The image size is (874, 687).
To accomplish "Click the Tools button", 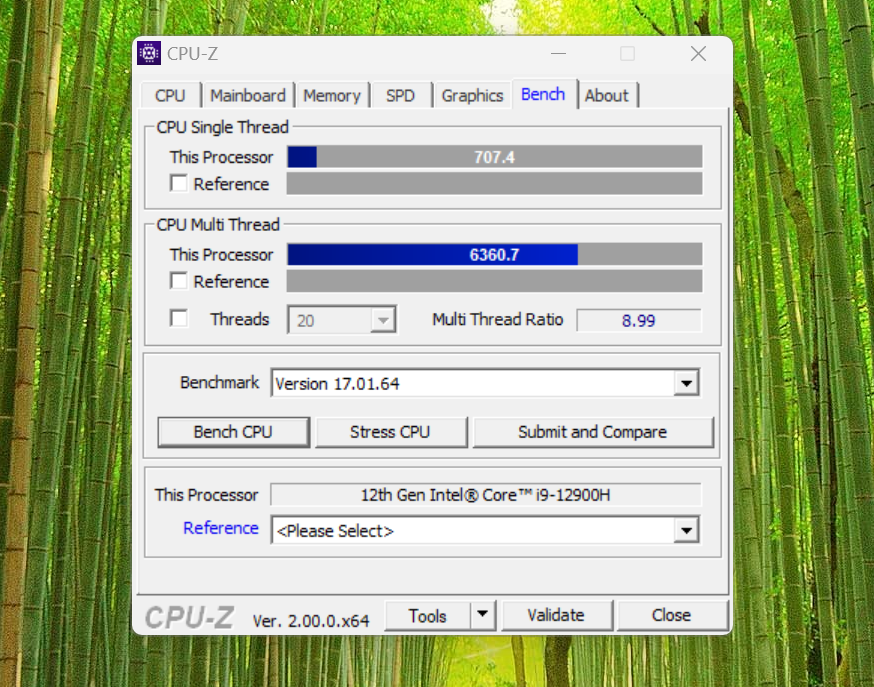I will (428, 615).
